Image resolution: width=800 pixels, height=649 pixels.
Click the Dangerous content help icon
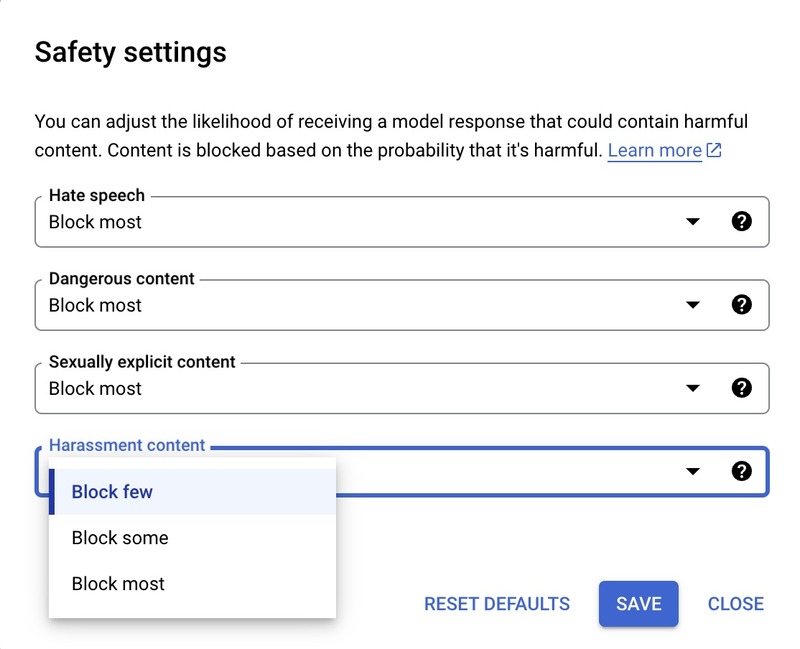pos(742,305)
